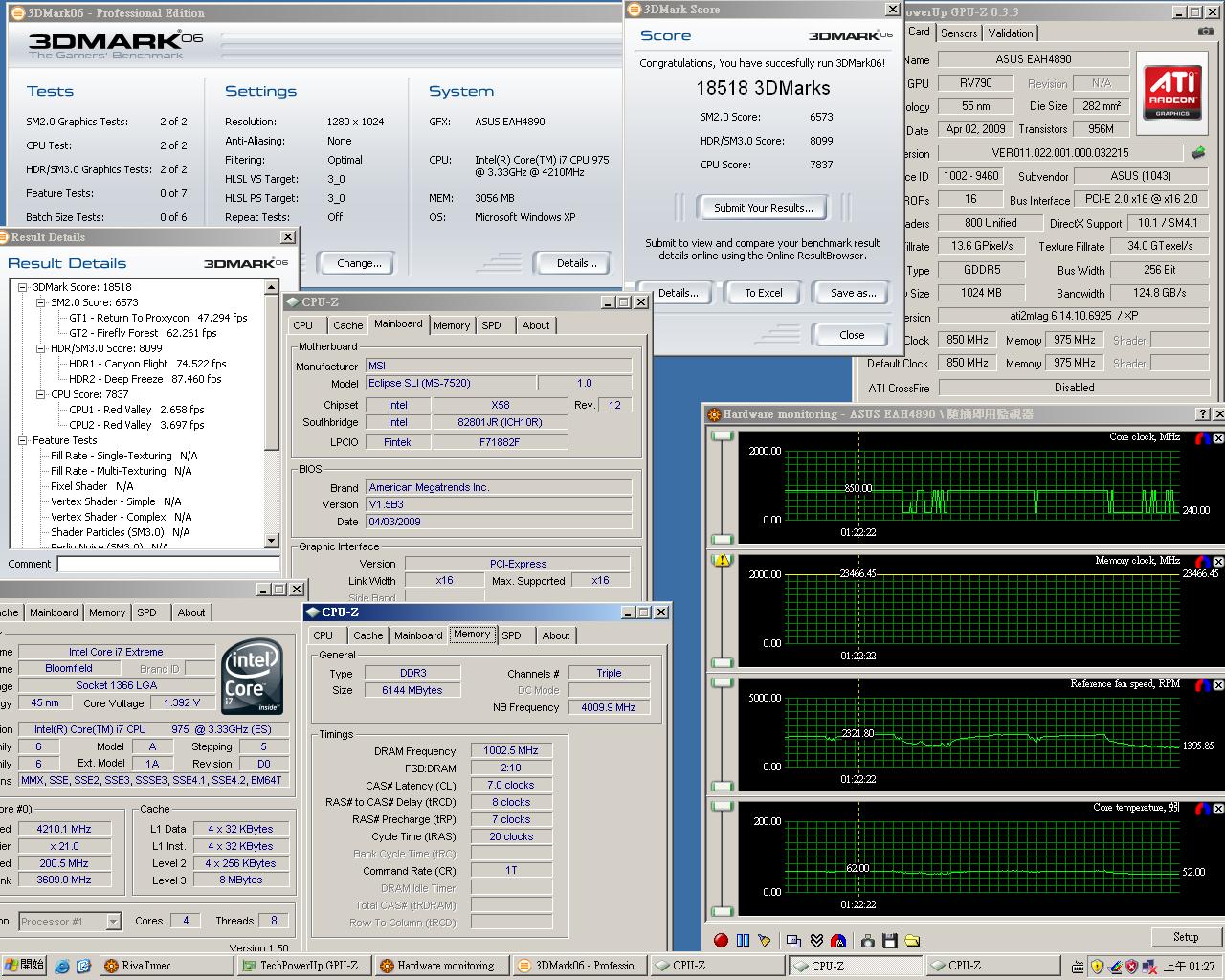1225x980 pixels.
Task: Click the Change button under 3DMark Settings
Action: (x=359, y=263)
